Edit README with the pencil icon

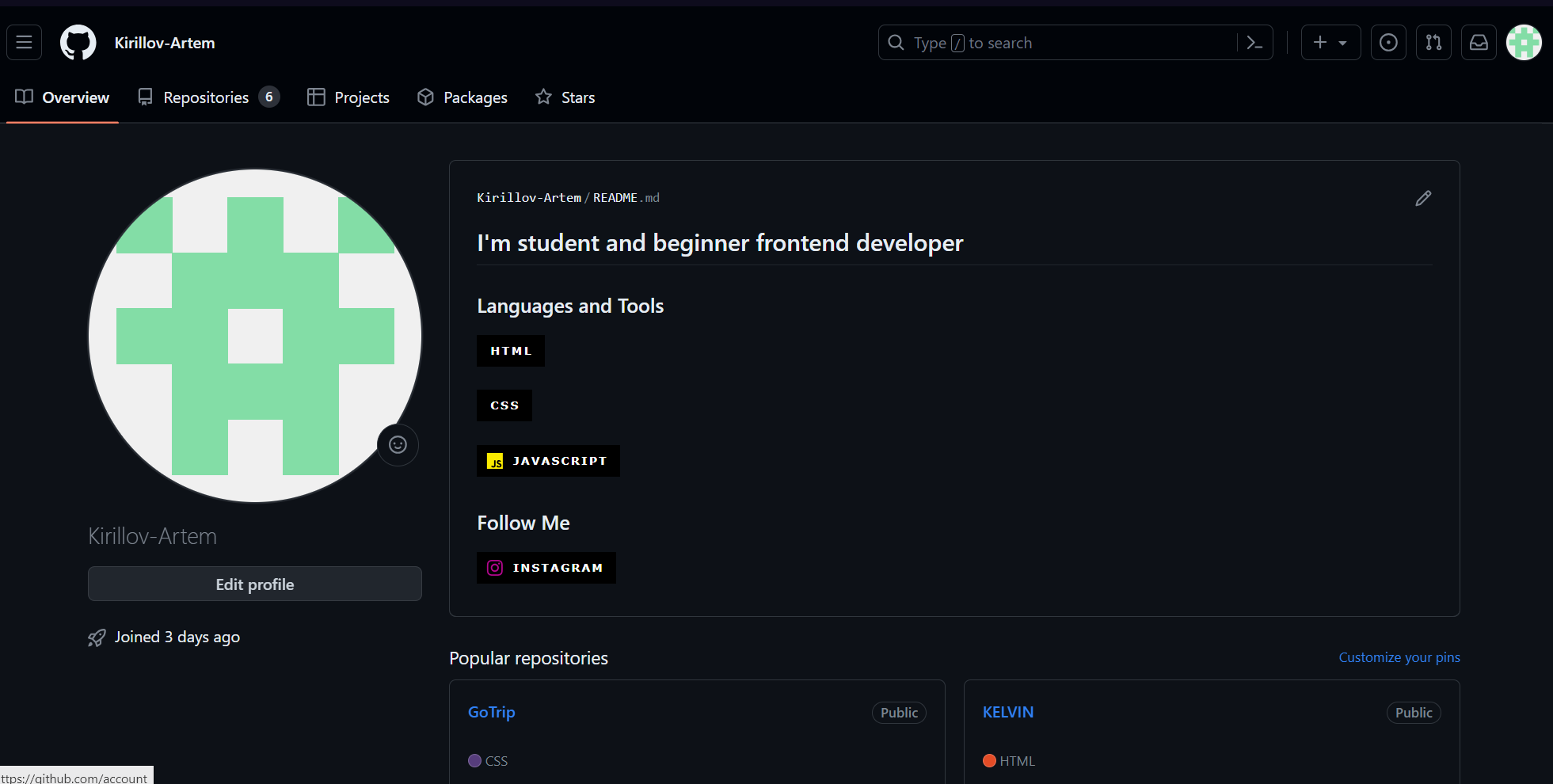click(x=1423, y=198)
